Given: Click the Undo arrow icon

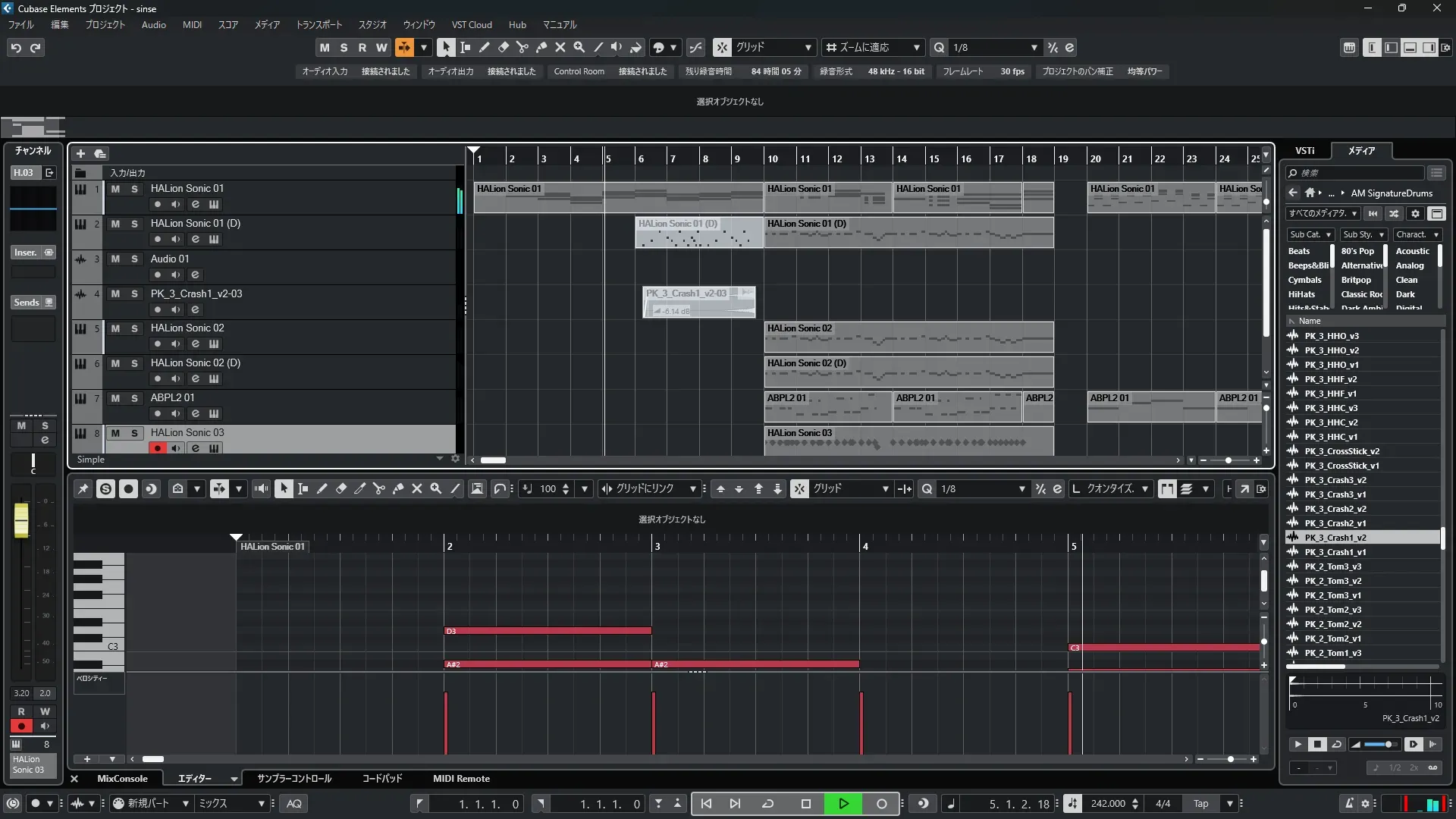Looking at the screenshot, I should 15,47.
